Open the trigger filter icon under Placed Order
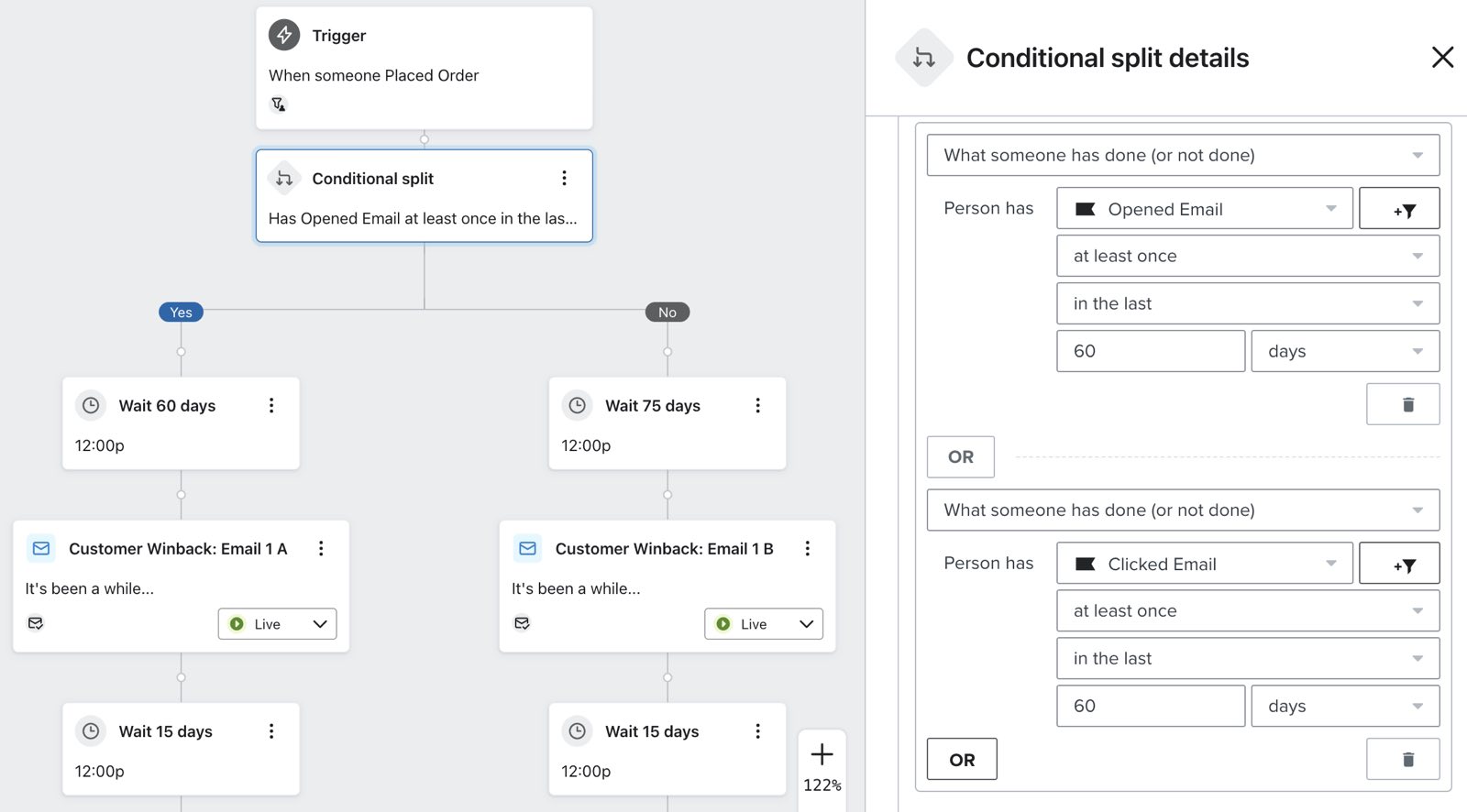Image resolution: width=1467 pixels, height=812 pixels. [x=279, y=104]
